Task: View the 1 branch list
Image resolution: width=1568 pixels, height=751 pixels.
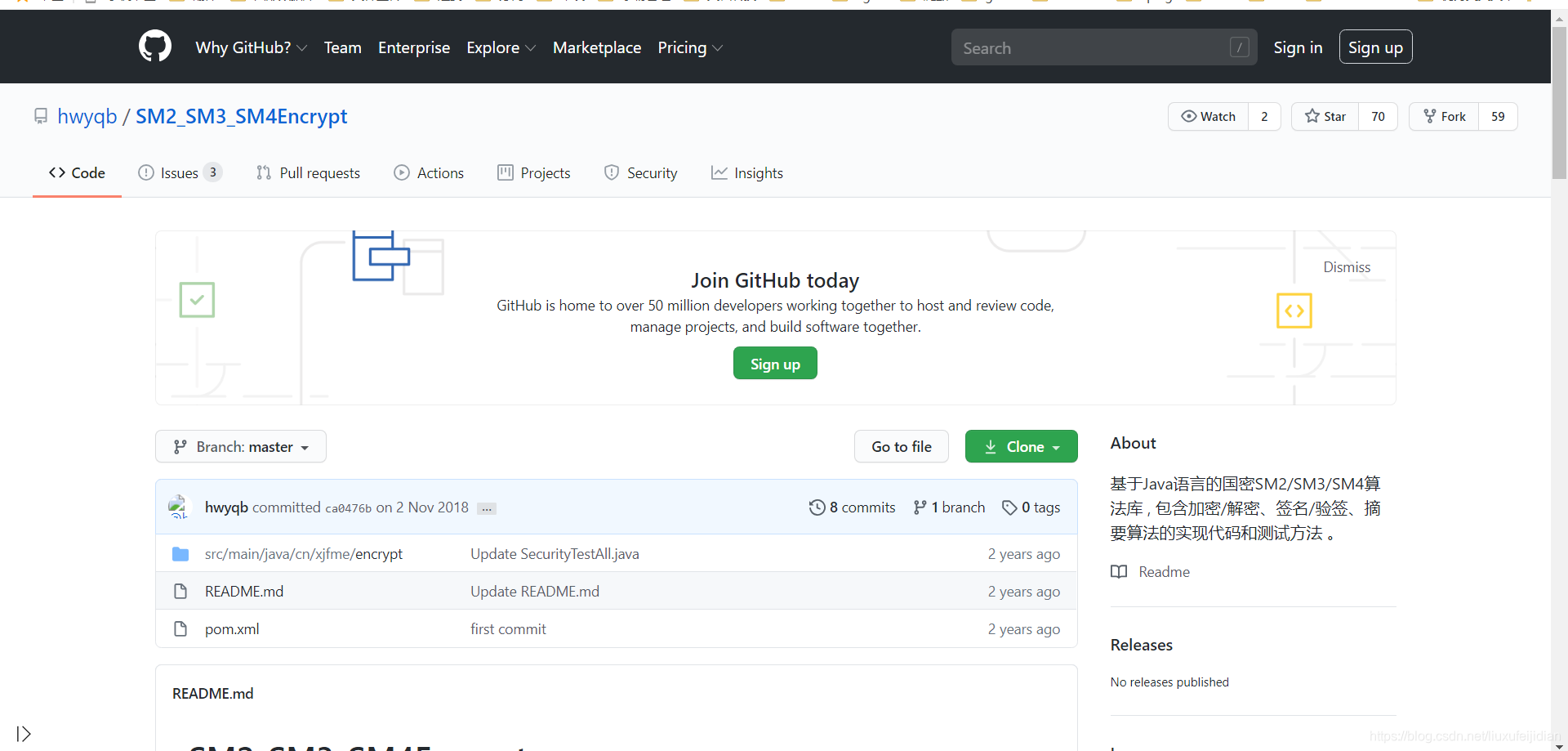Action: [x=958, y=507]
